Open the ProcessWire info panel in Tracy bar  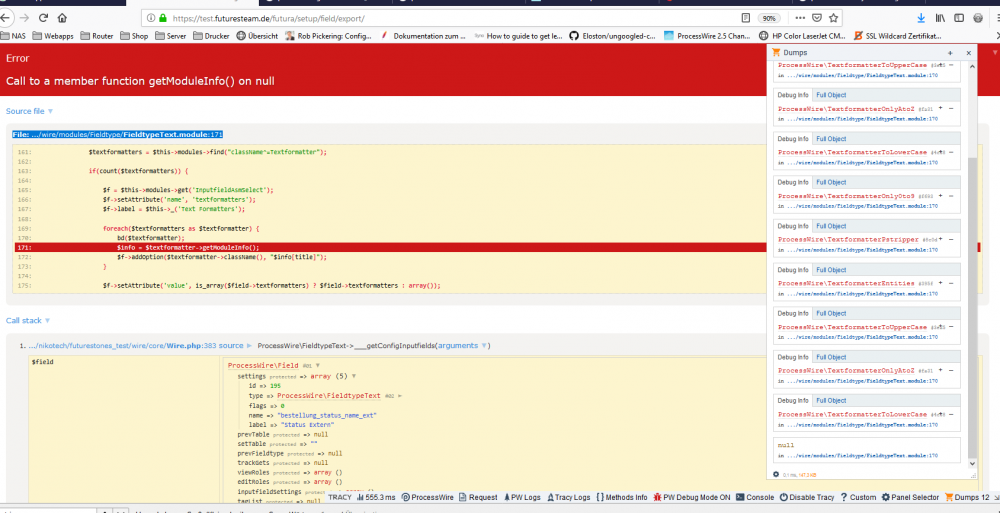tap(432, 497)
